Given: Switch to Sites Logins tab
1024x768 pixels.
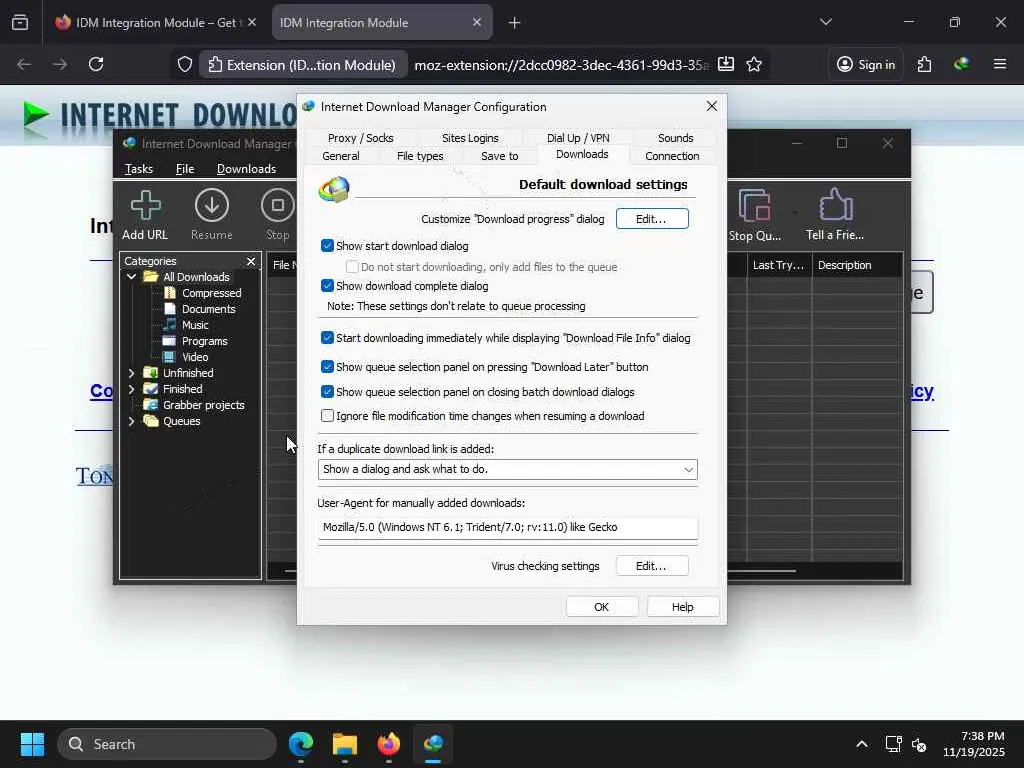Looking at the screenshot, I should coord(470,138).
